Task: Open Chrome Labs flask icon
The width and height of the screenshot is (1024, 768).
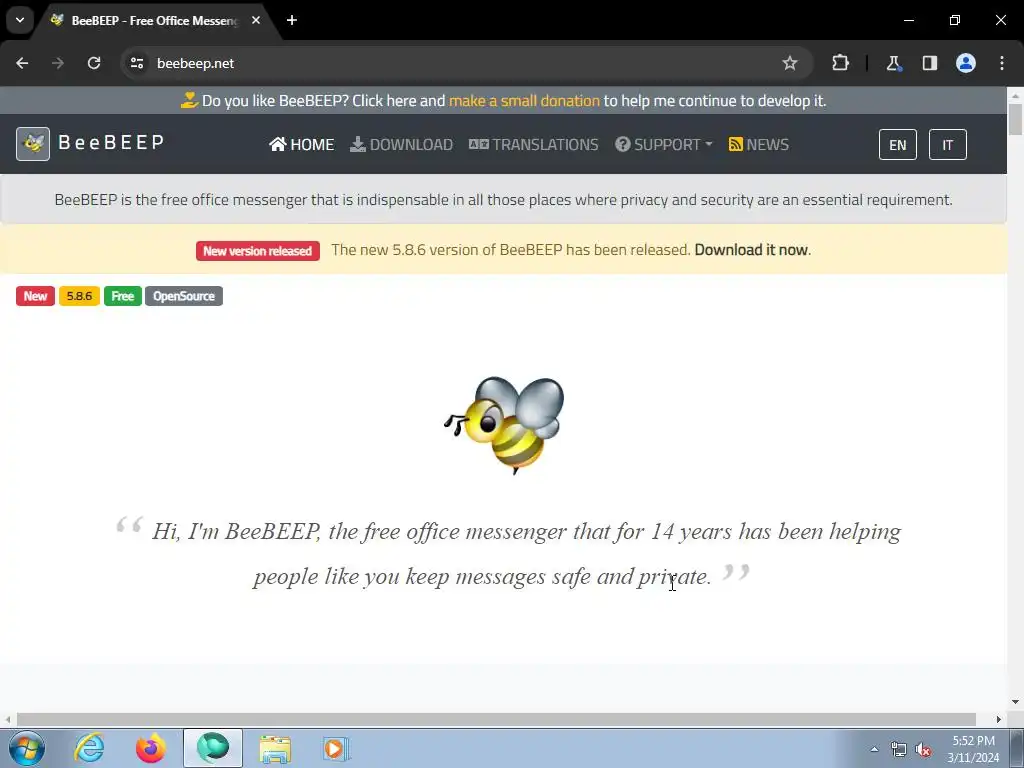Action: tap(893, 63)
